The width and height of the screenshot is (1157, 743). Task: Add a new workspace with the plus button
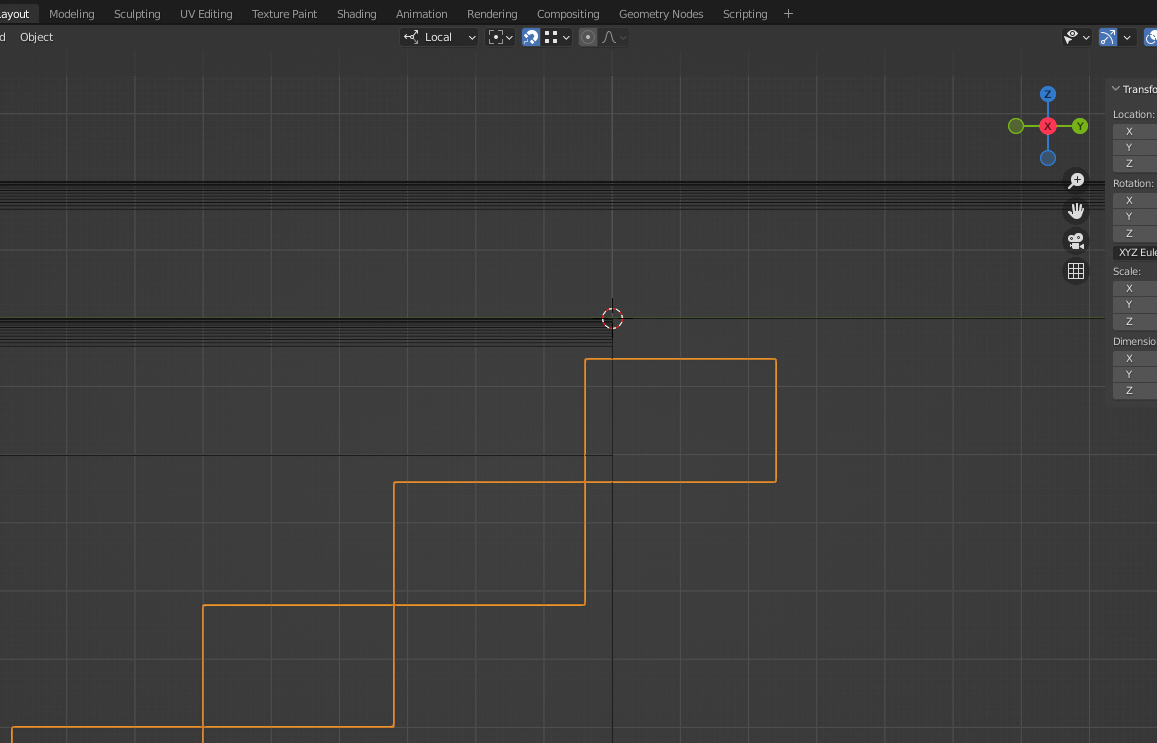click(x=788, y=13)
